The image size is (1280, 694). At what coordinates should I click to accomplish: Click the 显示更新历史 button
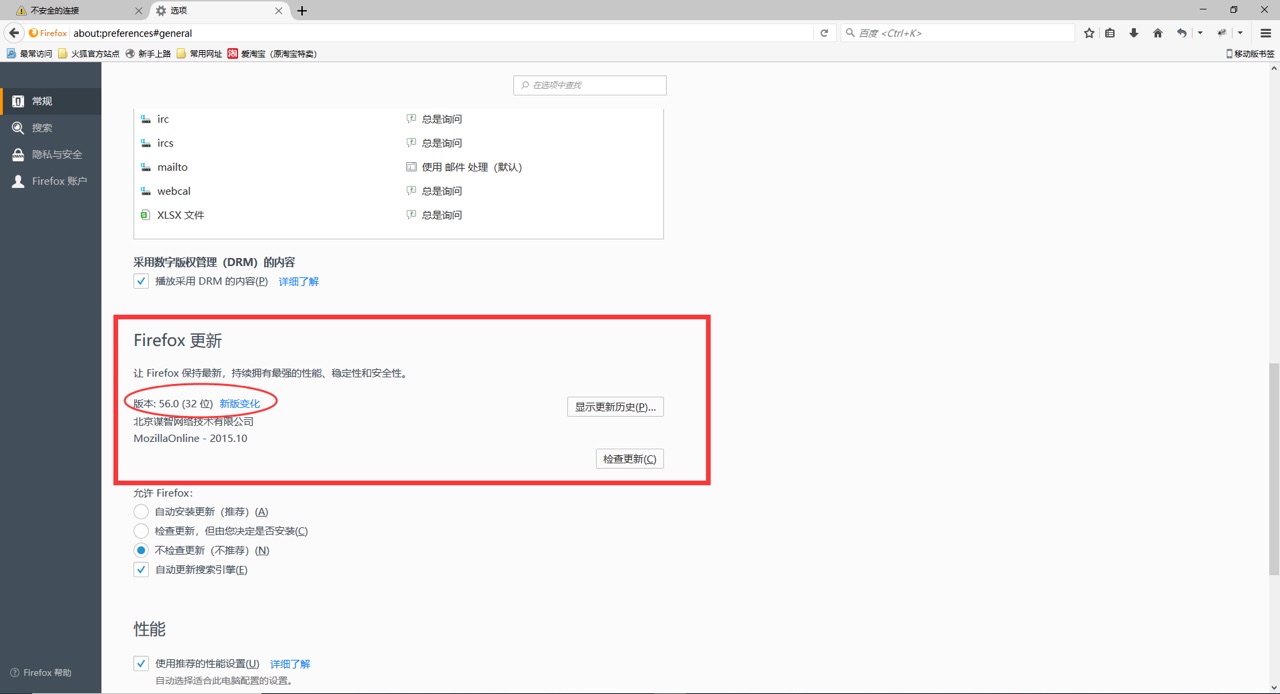coord(615,407)
